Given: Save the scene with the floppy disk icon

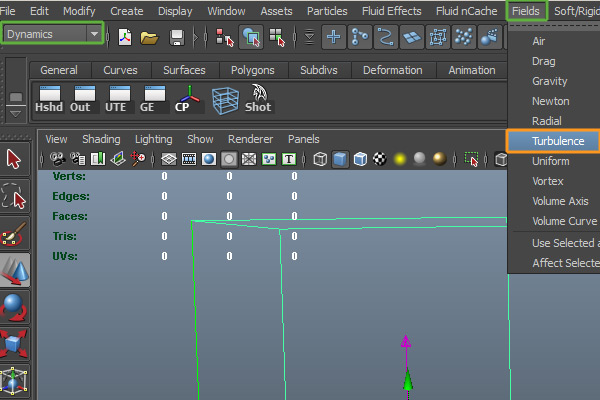Looking at the screenshot, I should pos(177,38).
